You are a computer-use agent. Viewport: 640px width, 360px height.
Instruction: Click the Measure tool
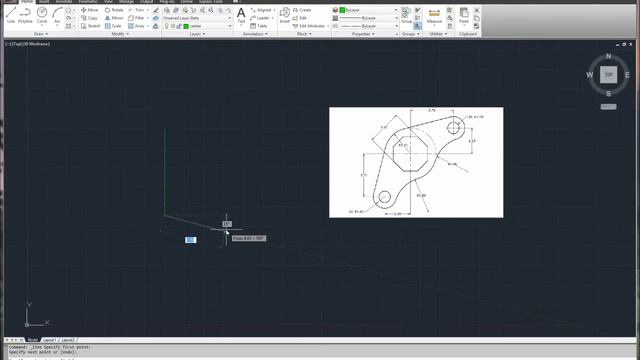(x=434, y=16)
